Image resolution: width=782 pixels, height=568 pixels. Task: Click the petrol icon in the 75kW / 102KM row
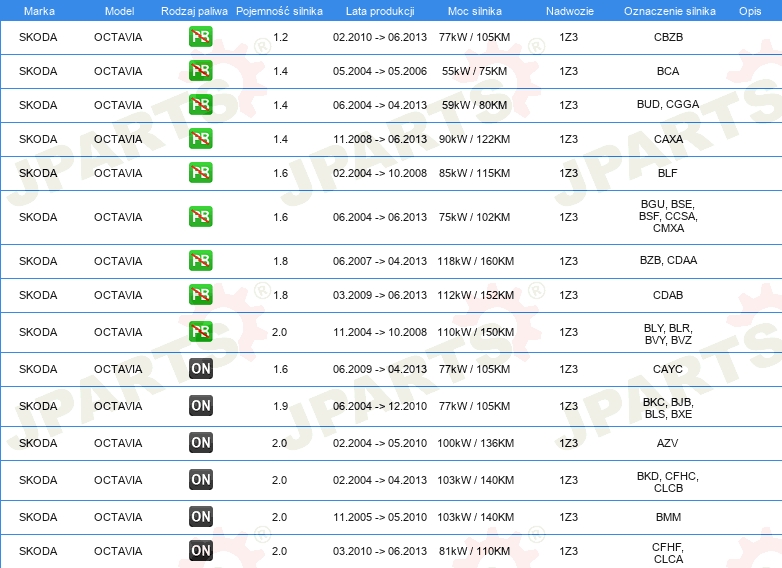click(200, 216)
